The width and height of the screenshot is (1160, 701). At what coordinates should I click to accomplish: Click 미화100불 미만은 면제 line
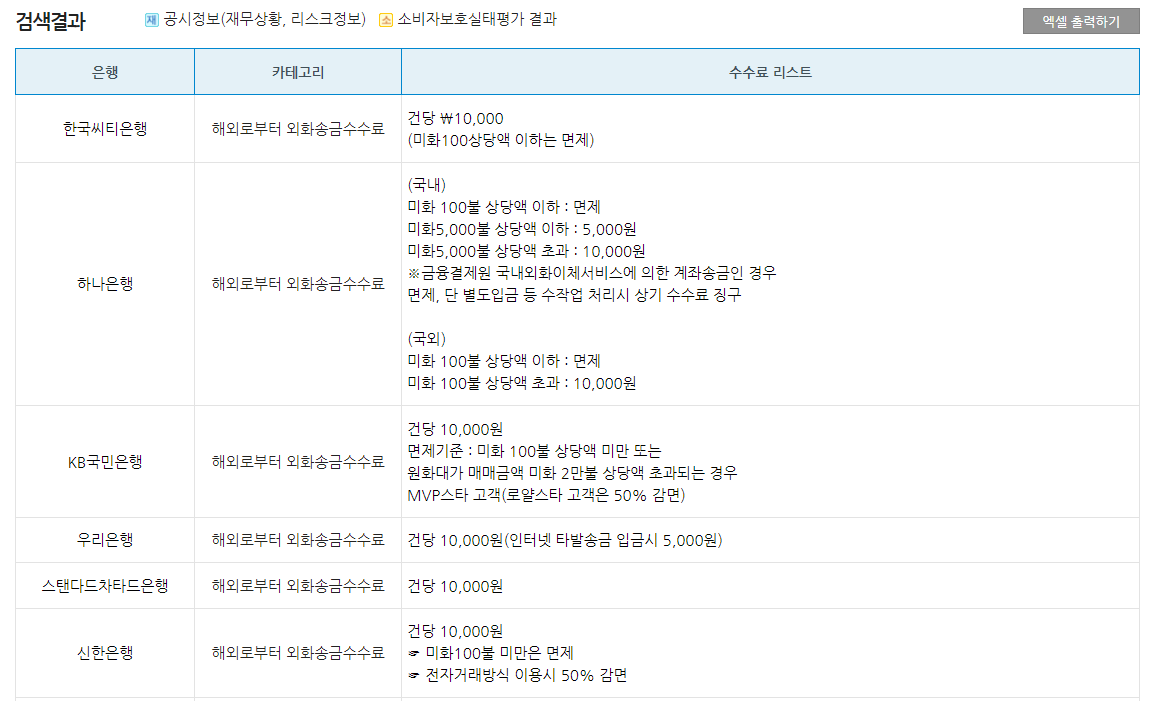click(x=490, y=653)
